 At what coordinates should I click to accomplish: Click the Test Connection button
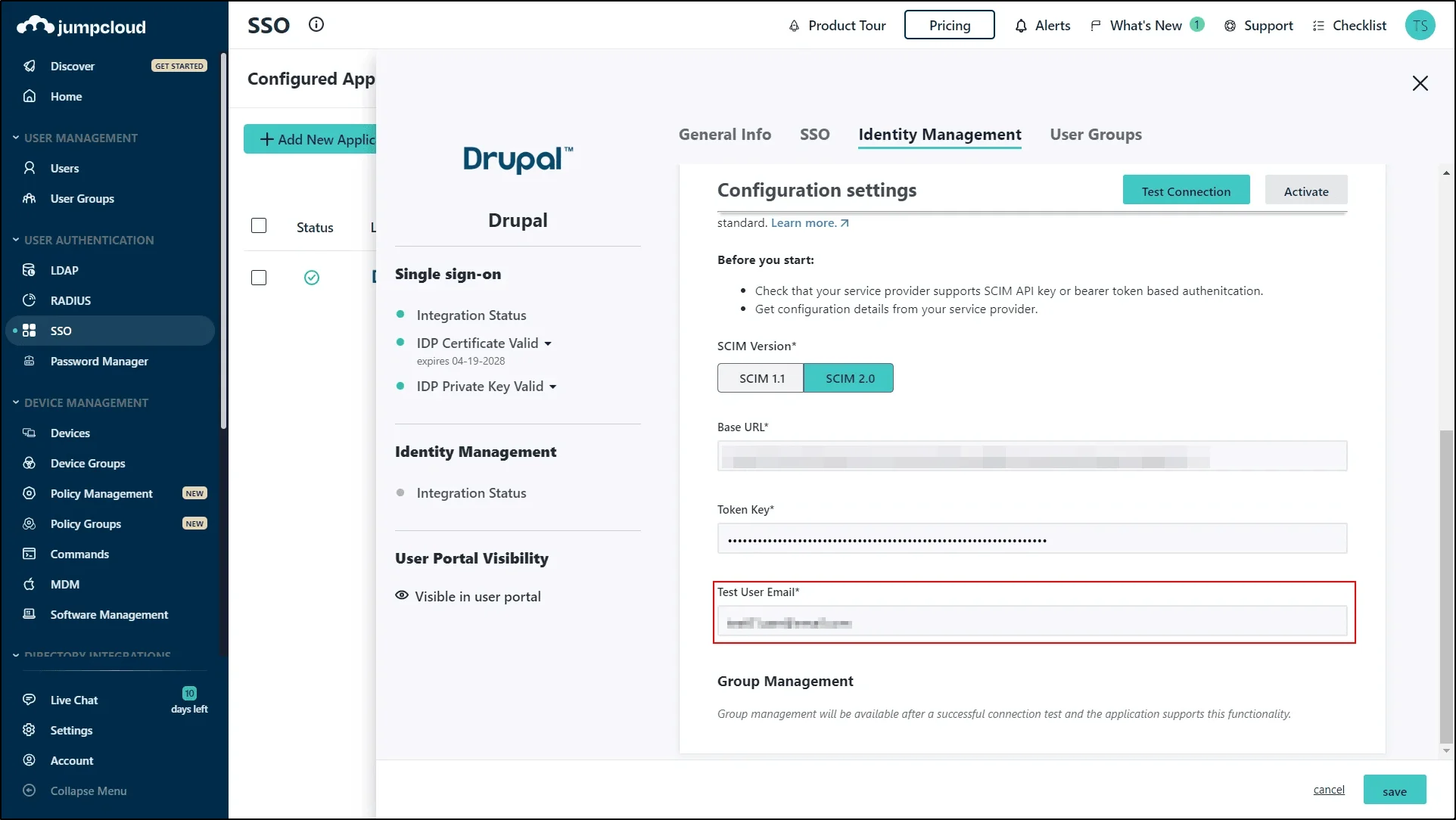click(x=1186, y=191)
